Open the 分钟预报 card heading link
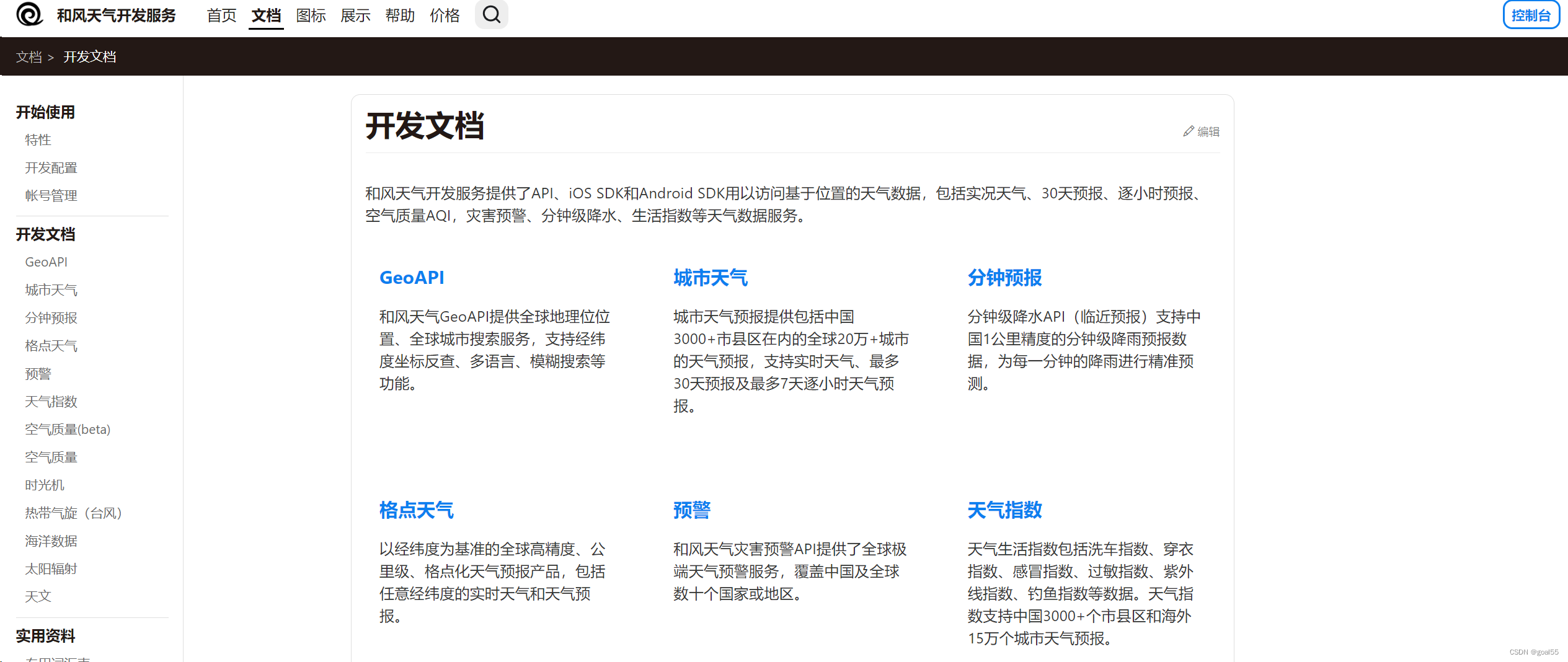This screenshot has width=1568, height=662. 1004,278
